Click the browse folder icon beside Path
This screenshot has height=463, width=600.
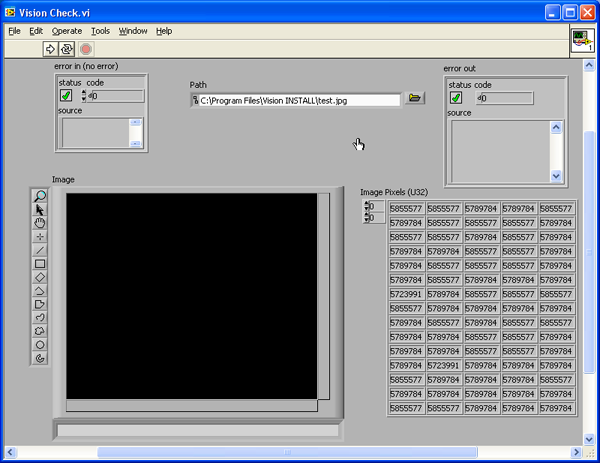pos(415,98)
